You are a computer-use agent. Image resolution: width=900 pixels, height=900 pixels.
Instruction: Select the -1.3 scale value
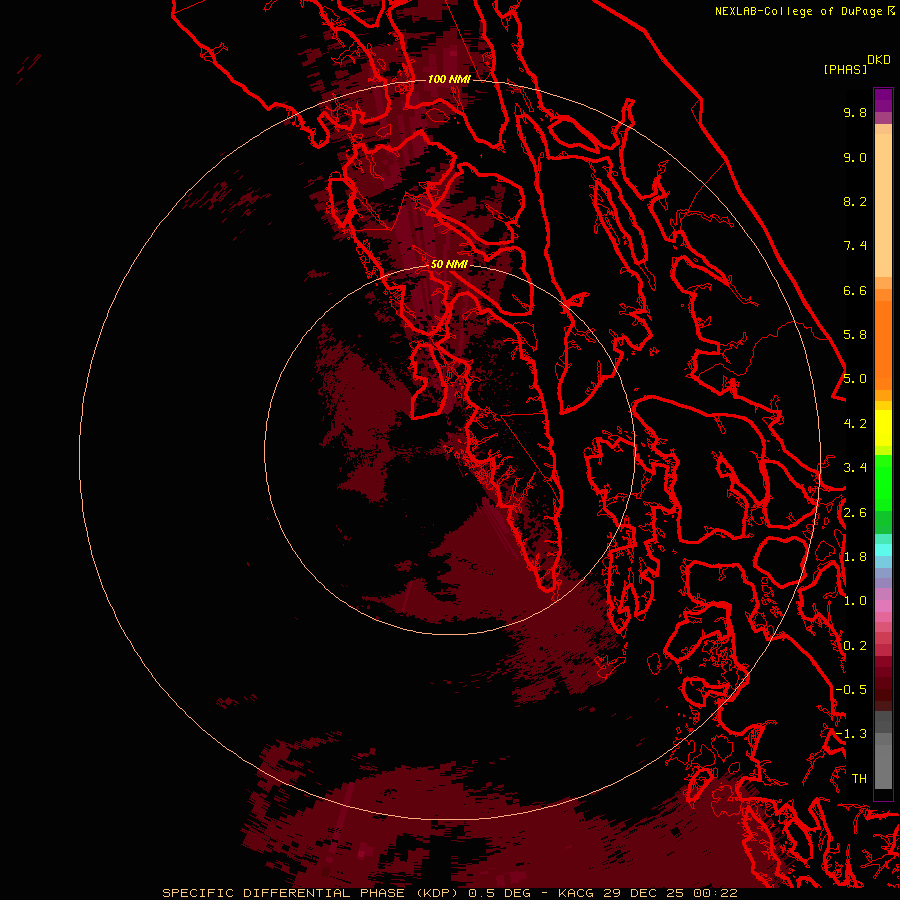coord(851,734)
